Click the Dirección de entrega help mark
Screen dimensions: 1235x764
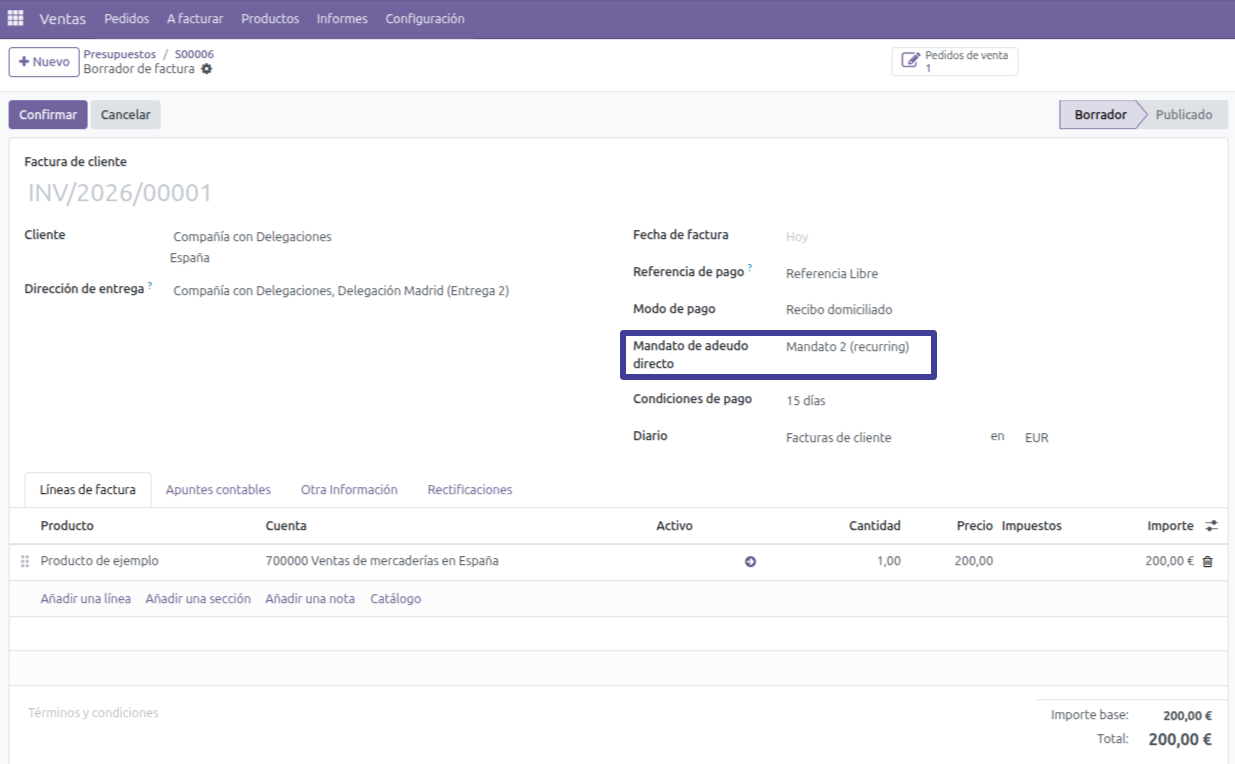coord(150,286)
